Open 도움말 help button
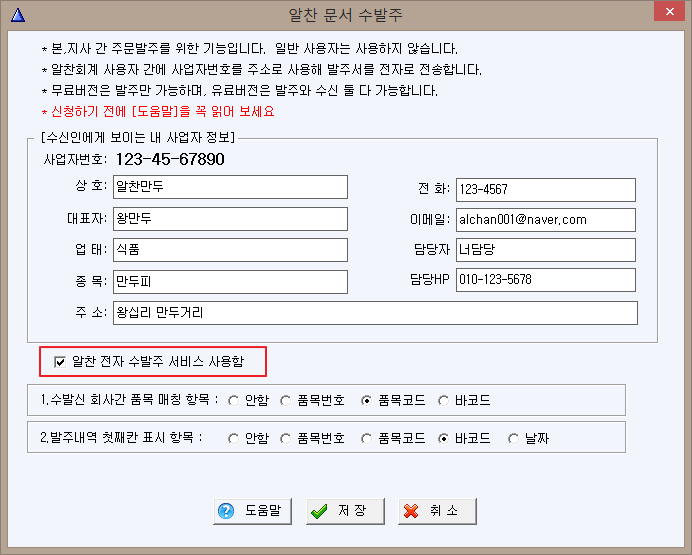Screen dimensions: 692x555 [252, 511]
